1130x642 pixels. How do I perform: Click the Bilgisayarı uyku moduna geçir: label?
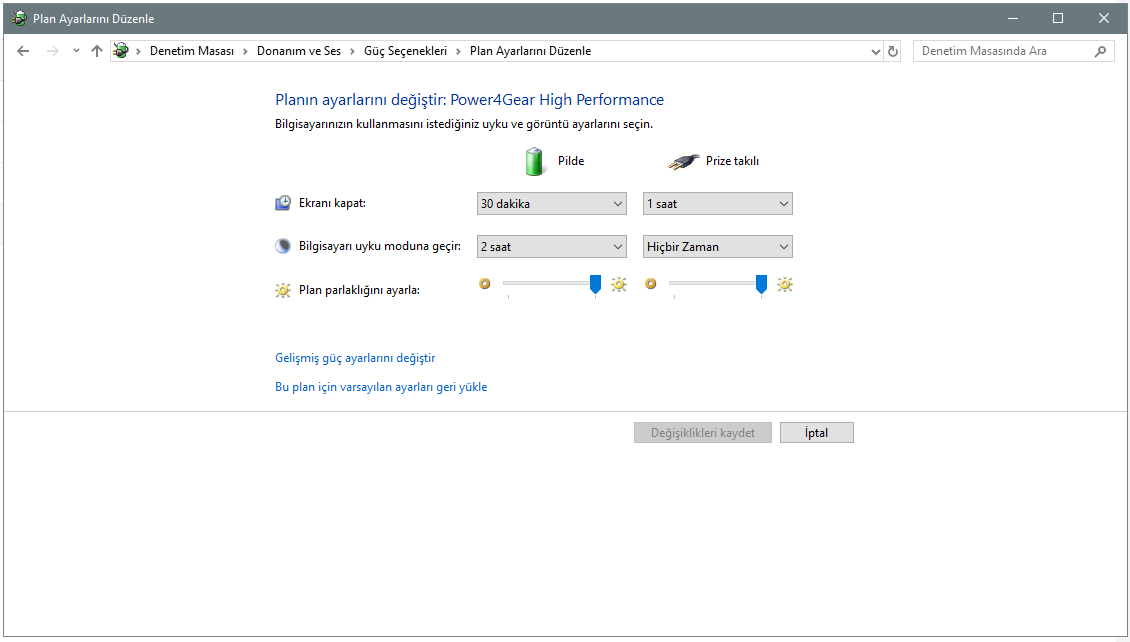coord(380,246)
